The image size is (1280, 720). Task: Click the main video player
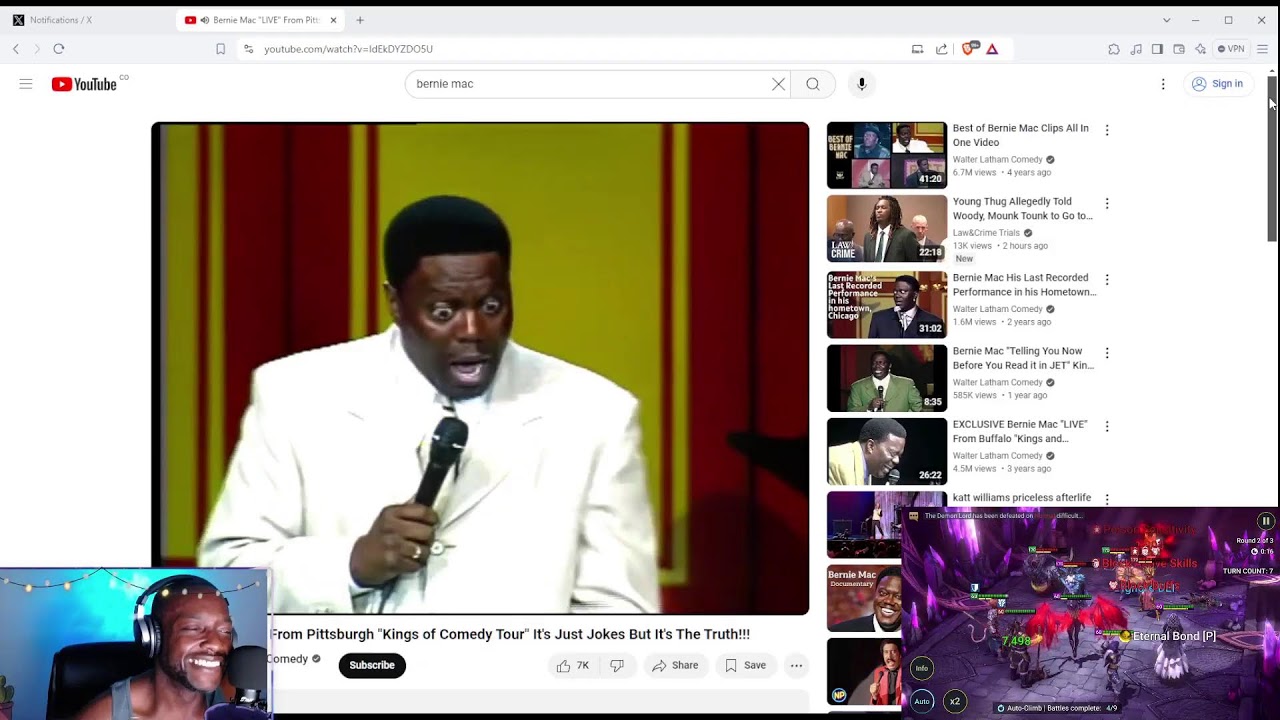click(x=480, y=368)
